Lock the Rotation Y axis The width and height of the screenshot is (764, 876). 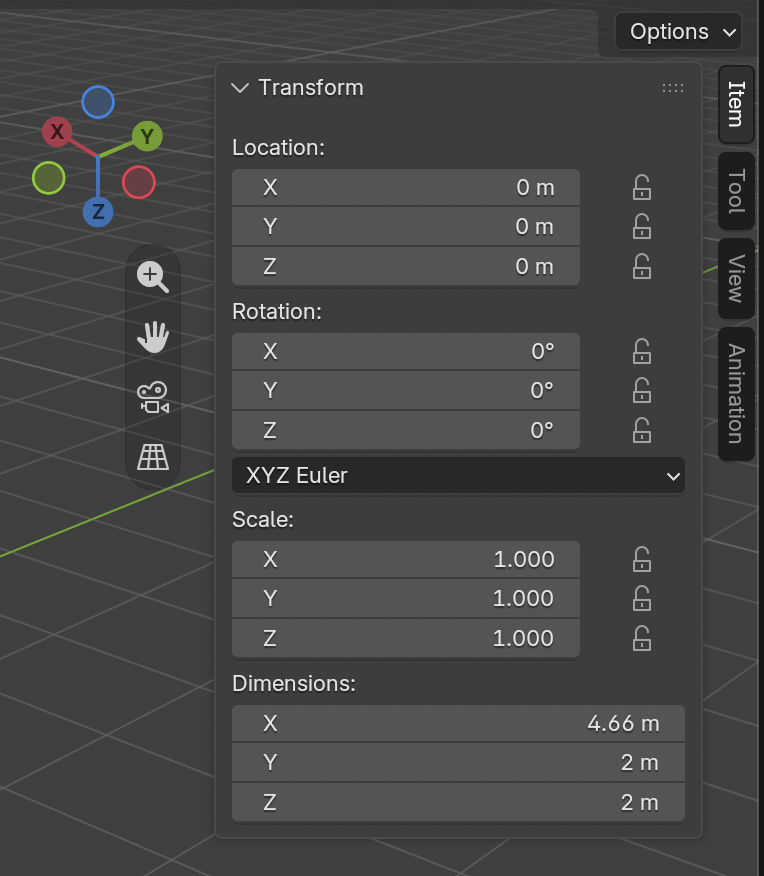(x=642, y=391)
